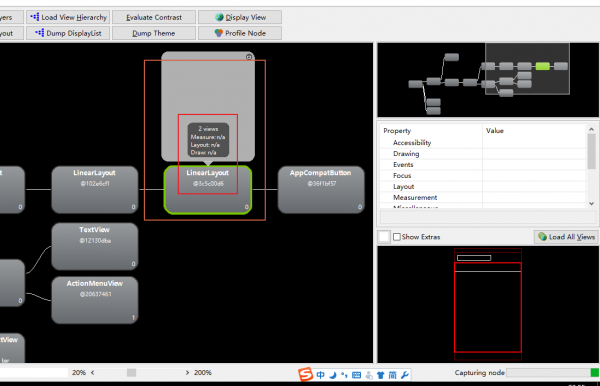600x386 pixels.
Task: Click the Profile Node icon button
Action: [x=240, y=33]
